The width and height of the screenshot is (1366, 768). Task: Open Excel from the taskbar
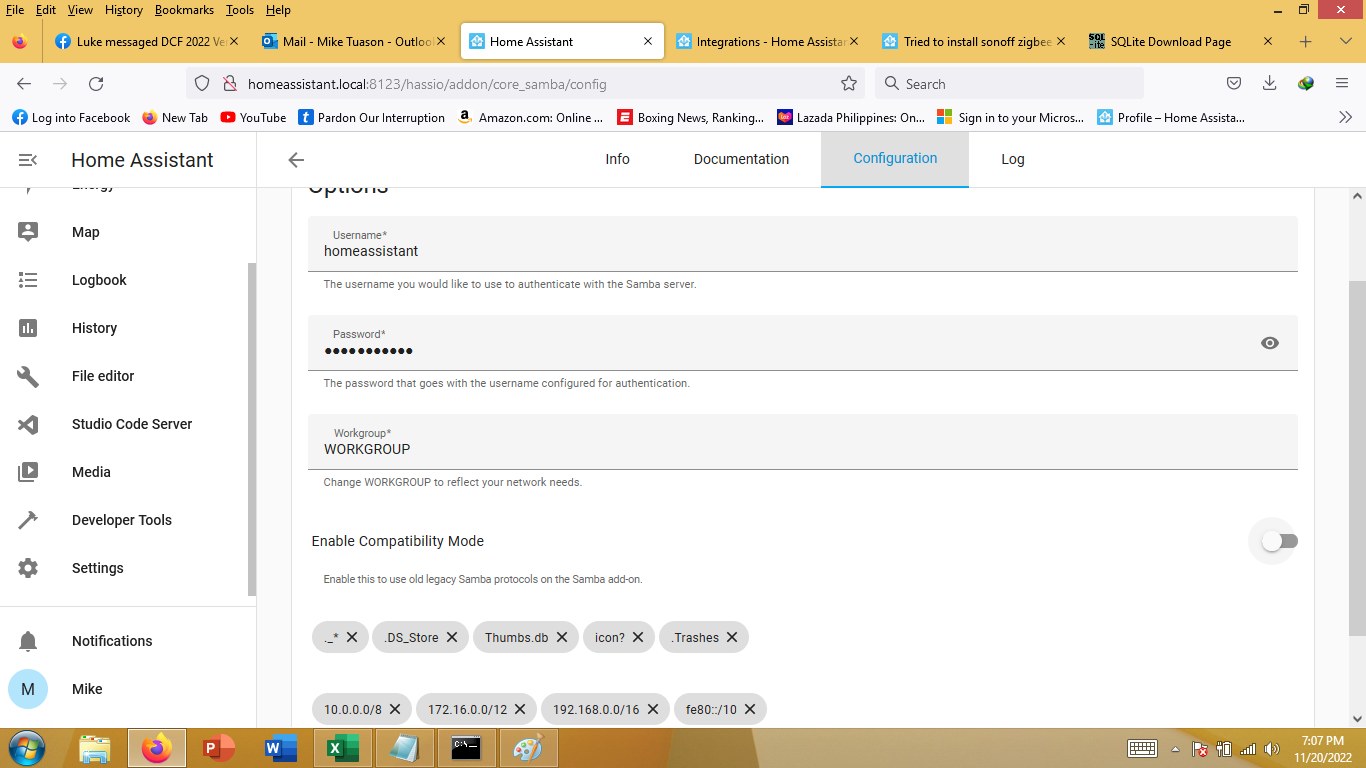(342, 748)
